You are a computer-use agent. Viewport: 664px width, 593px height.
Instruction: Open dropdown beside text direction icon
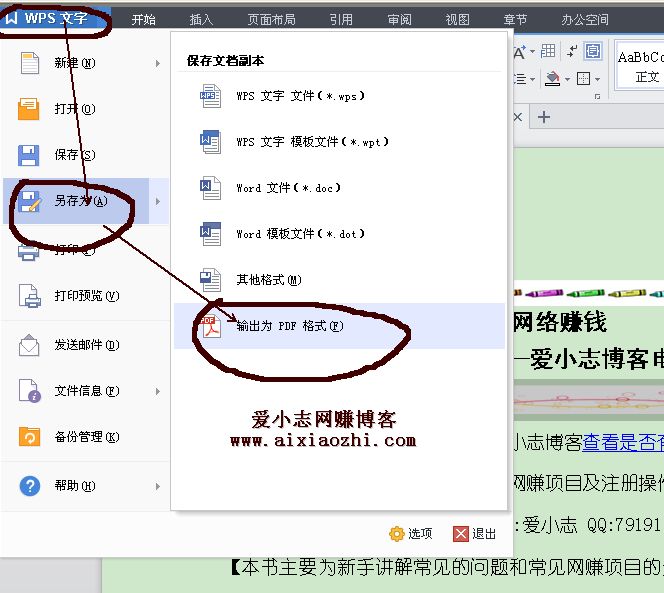pos(532,52)
